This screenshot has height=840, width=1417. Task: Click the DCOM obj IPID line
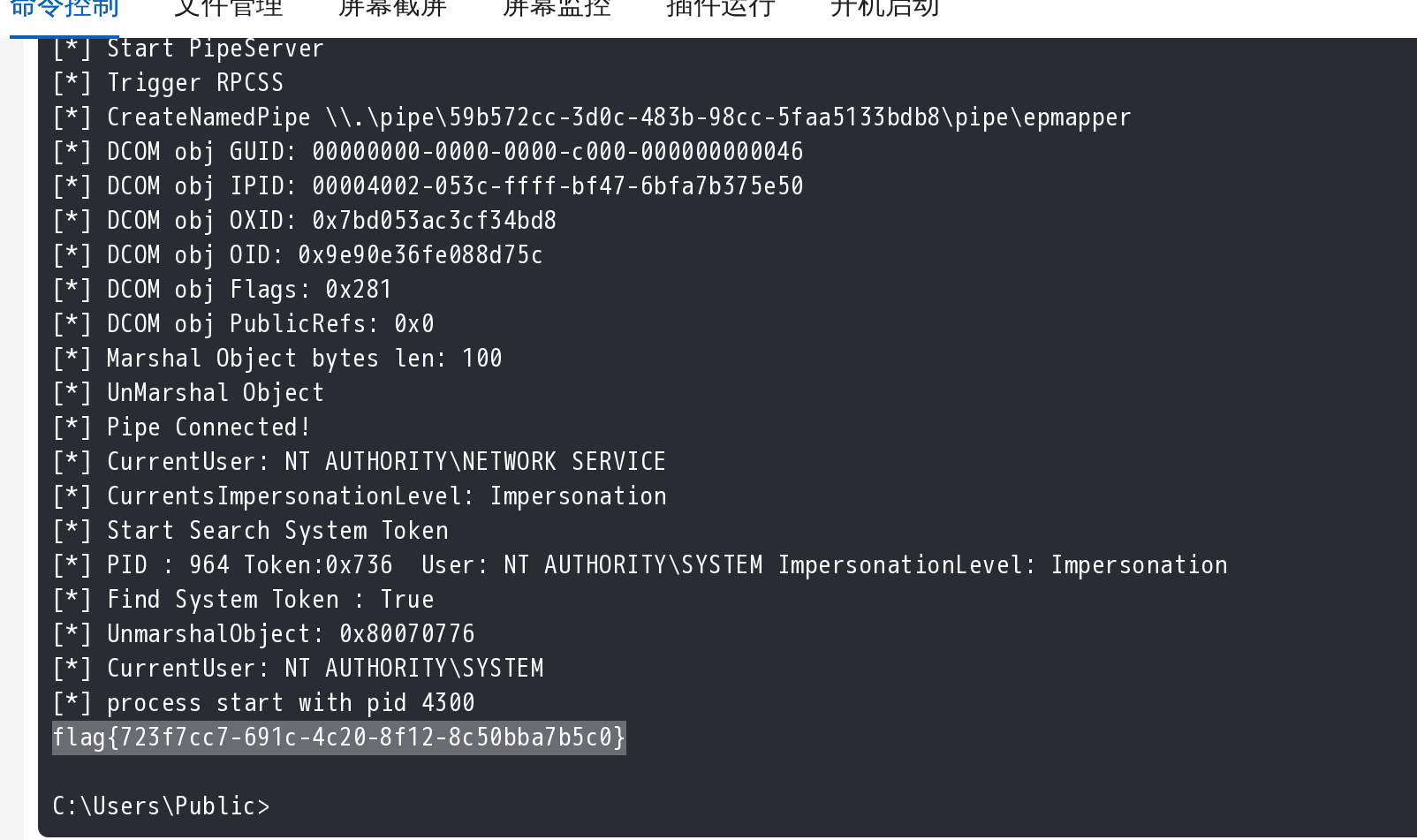point(428,185)
